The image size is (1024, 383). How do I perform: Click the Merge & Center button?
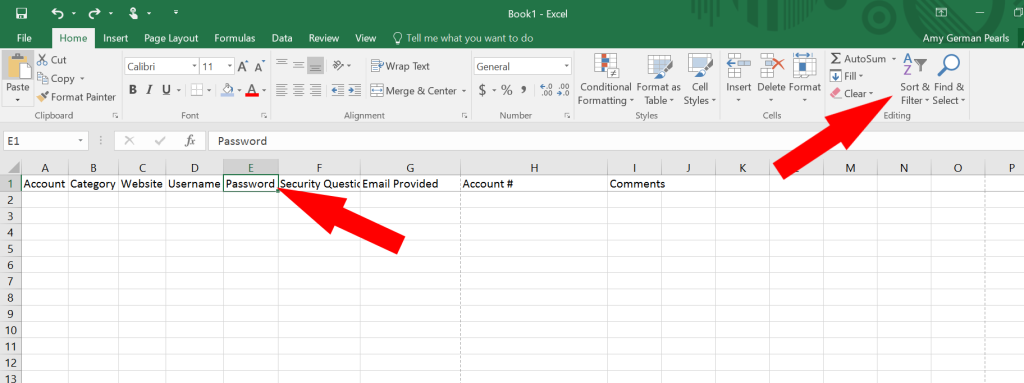pyautogui.click(x=413, y=91)
